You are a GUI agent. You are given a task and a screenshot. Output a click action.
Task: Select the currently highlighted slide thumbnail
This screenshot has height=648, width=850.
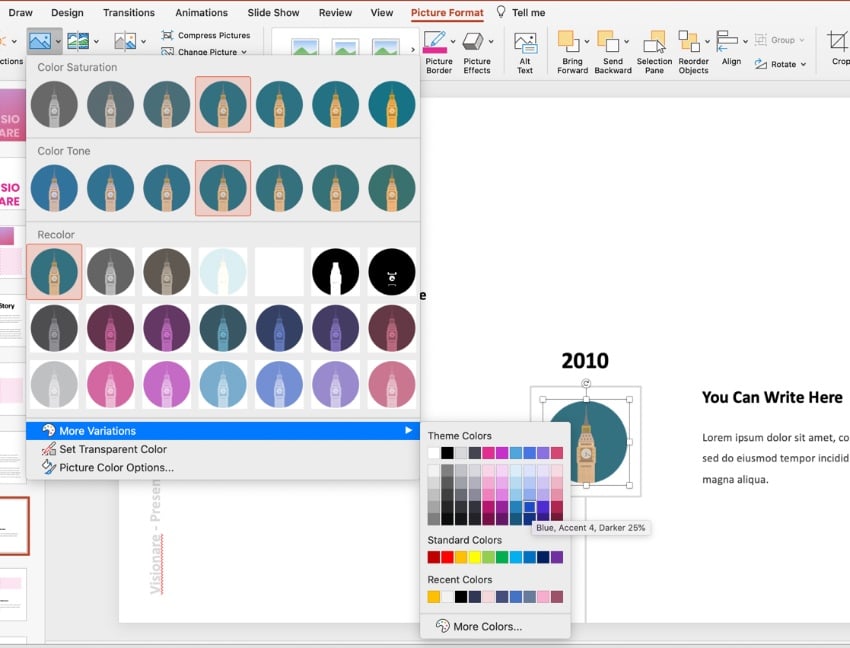15,526
